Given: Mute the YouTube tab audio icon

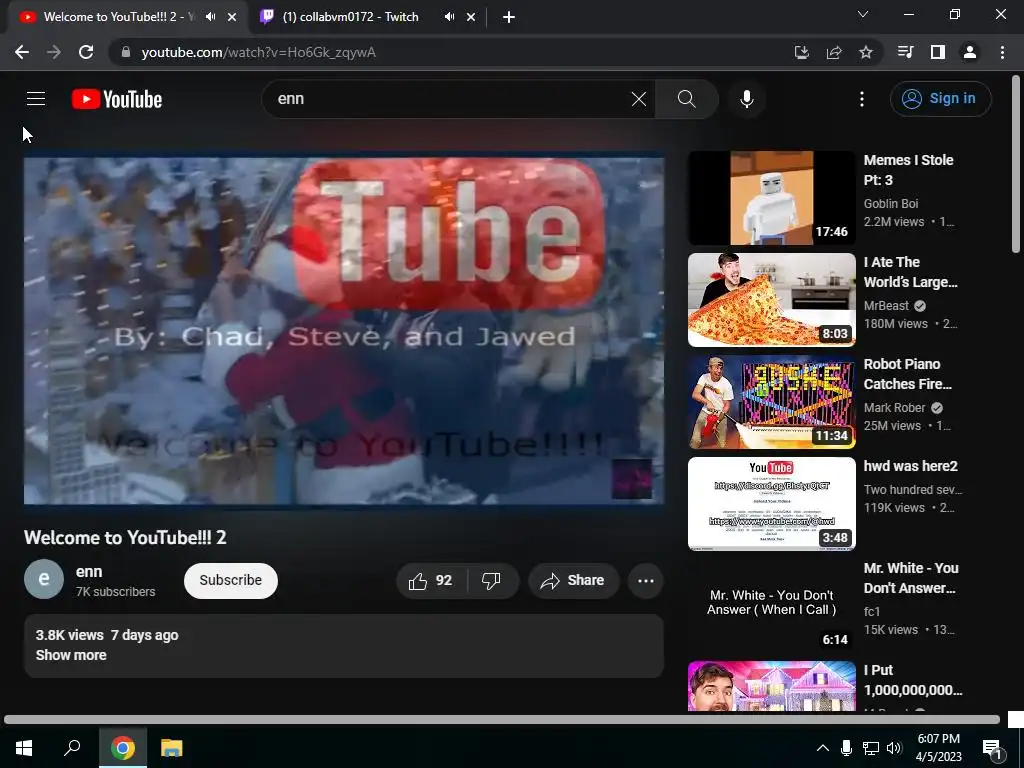Looking at the screenshot, I should coord(210,17).
